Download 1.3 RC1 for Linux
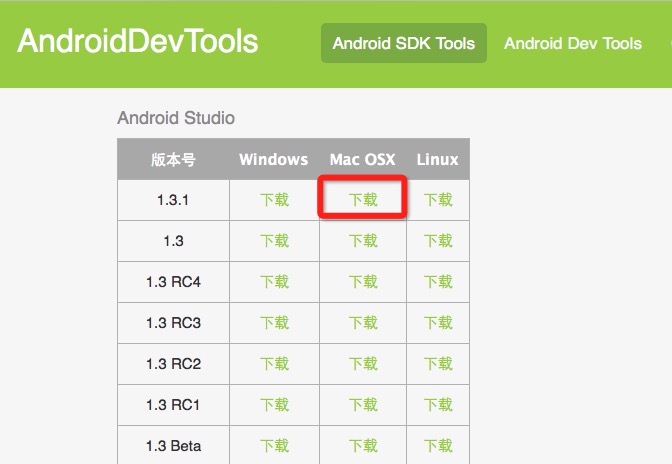This screenshot has width=672, height=464. (438, 405)
